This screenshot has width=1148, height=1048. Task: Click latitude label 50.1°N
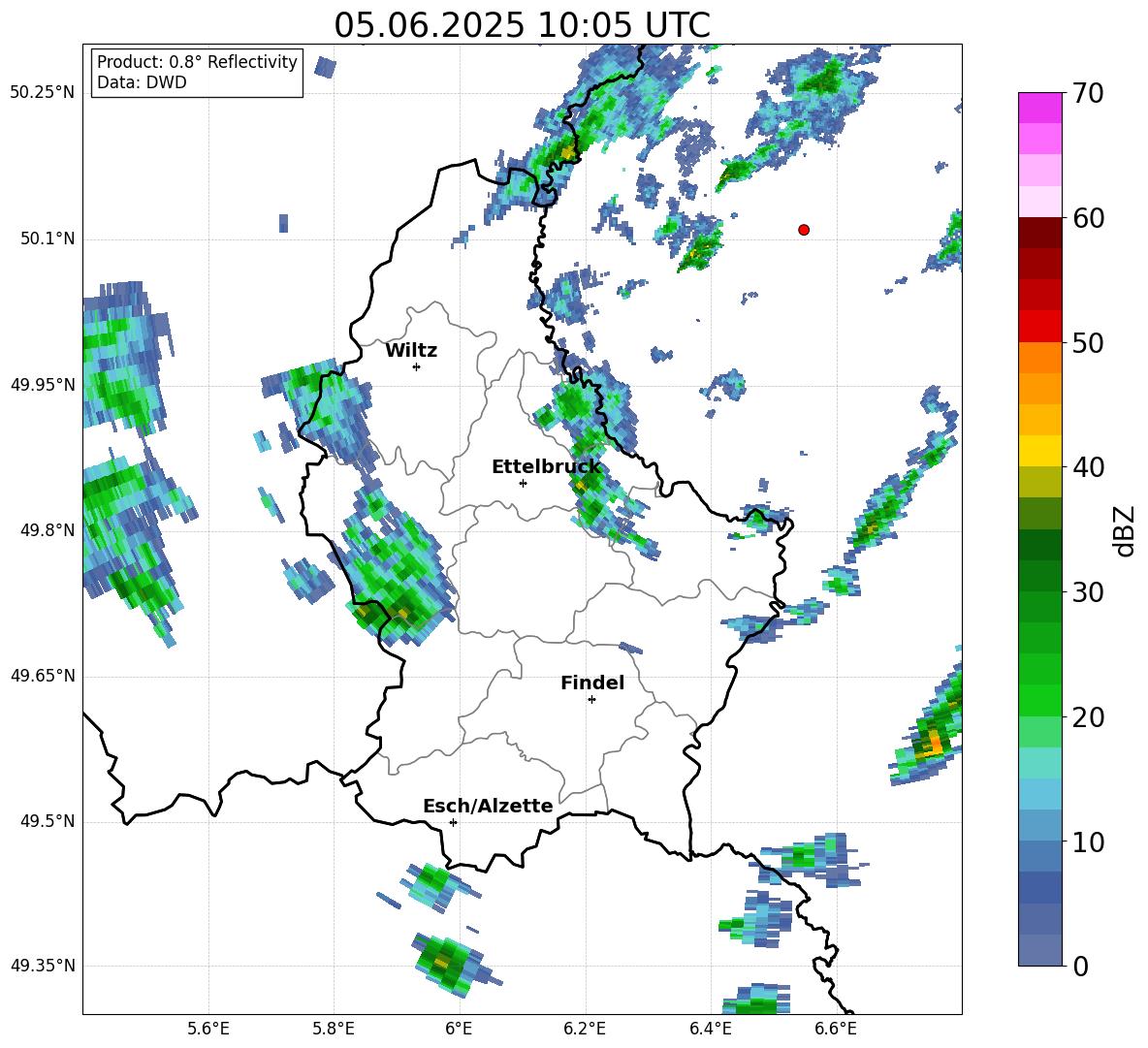(47, 238)
